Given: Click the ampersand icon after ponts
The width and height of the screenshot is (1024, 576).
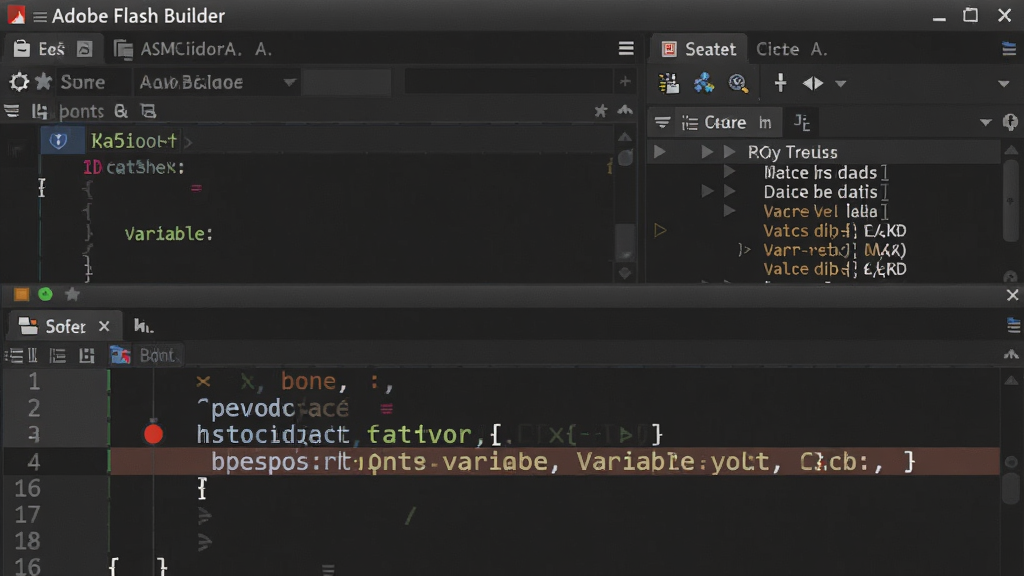Looking at the screenshot, I should [121, 112].
